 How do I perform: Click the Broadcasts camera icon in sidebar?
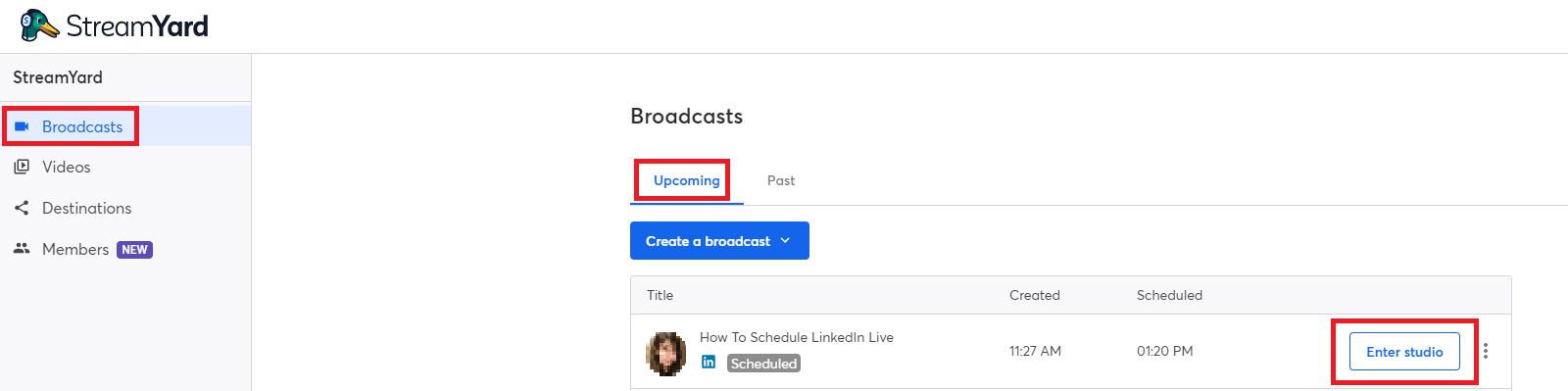pyautogui.click(x=22, y=126)
